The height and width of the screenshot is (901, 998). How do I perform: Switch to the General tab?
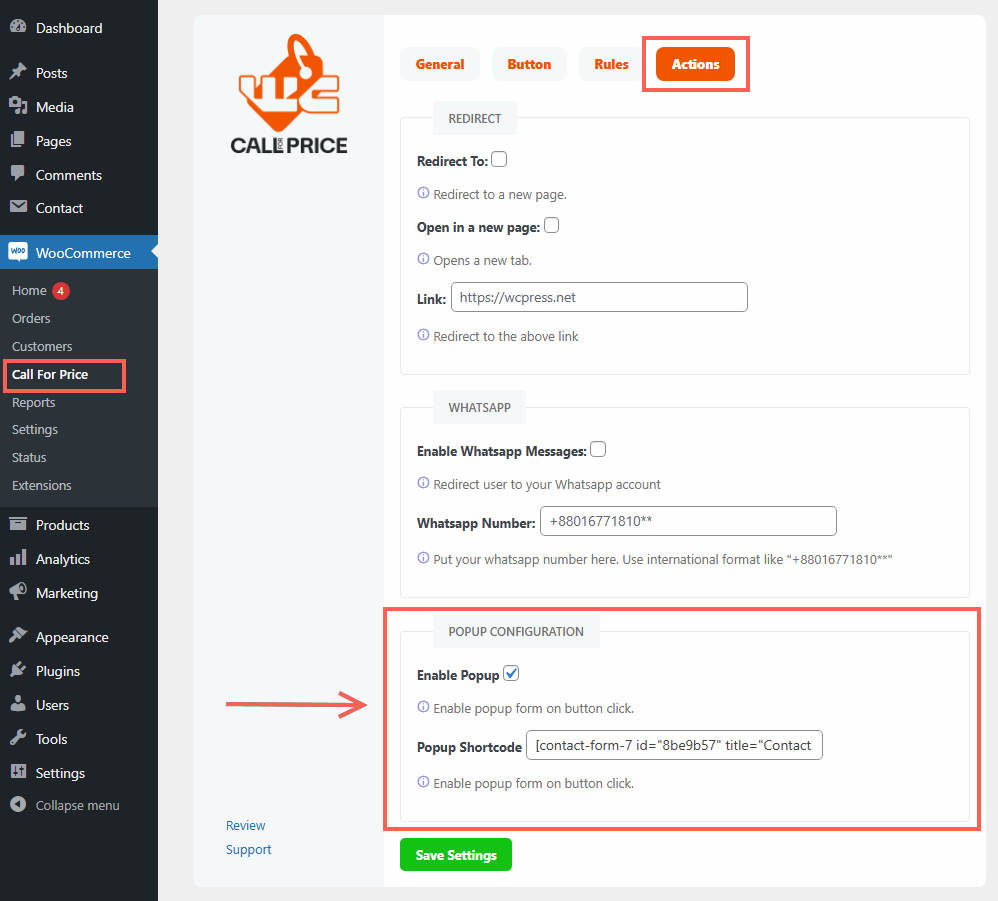click(x=440, y=64)
